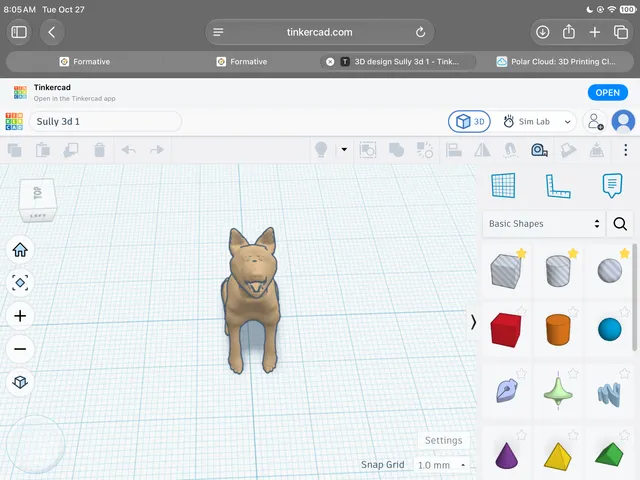
Task: Open the three-dot more options menu
Action: [x=625, y=150]
